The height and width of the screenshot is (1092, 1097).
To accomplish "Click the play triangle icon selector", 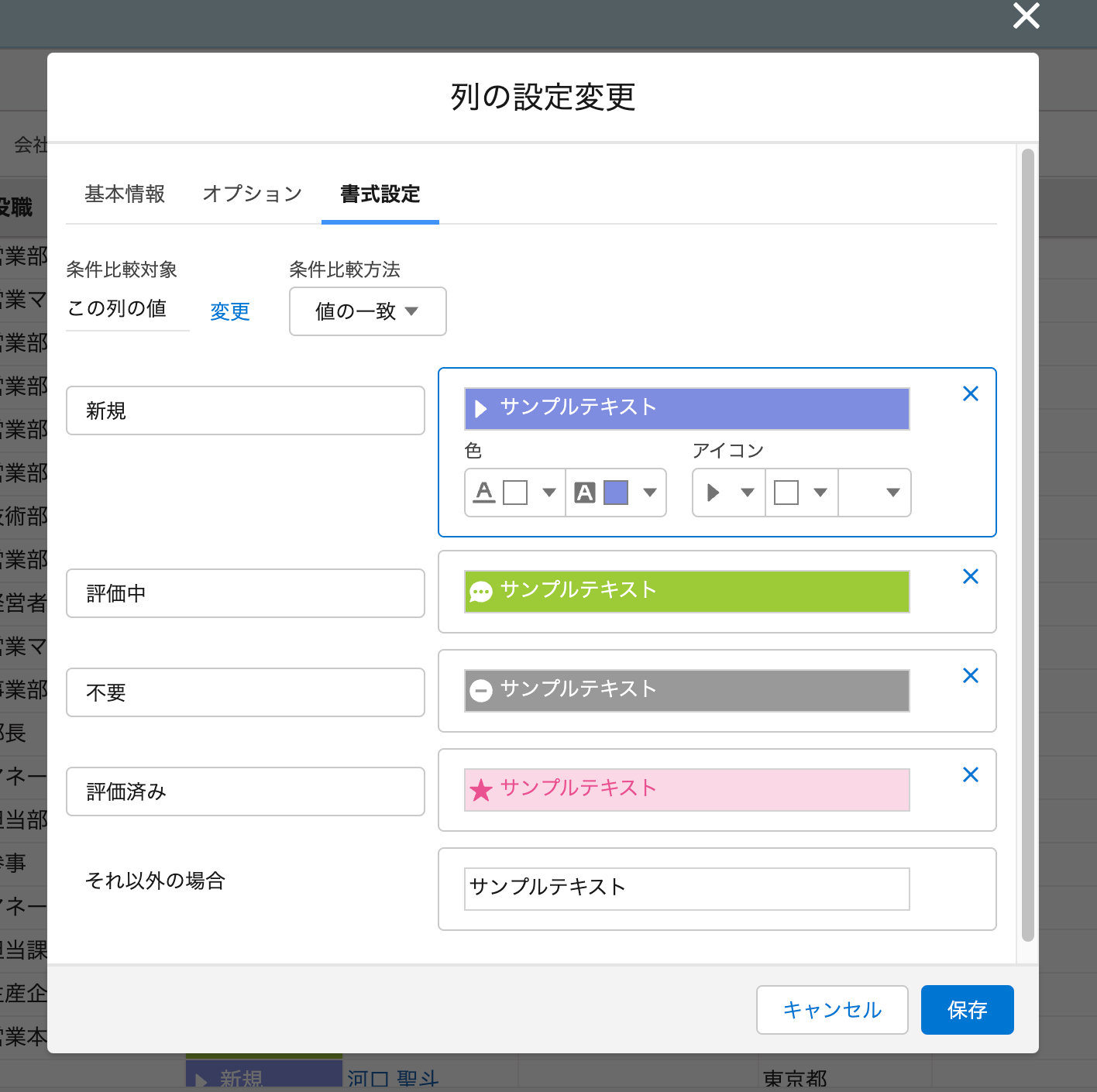I will point(714,493).
